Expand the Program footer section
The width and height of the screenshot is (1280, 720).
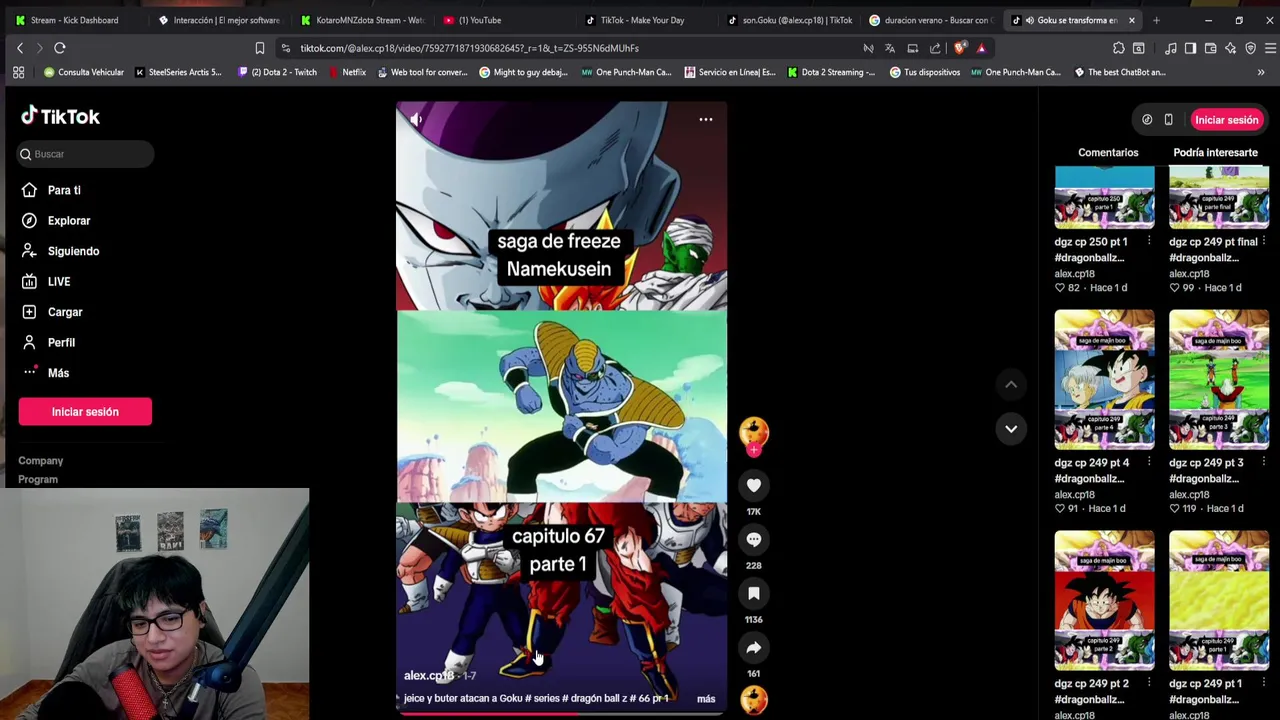[x=38, y=479]
